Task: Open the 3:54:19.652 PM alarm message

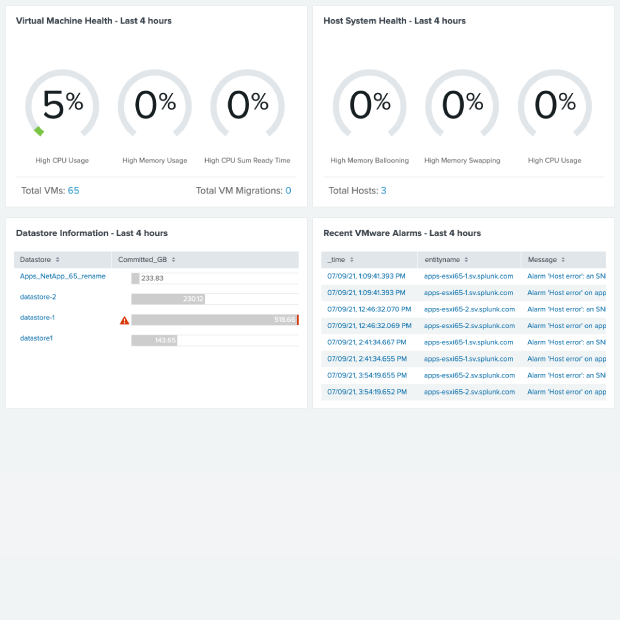Action: click(566, 392)
